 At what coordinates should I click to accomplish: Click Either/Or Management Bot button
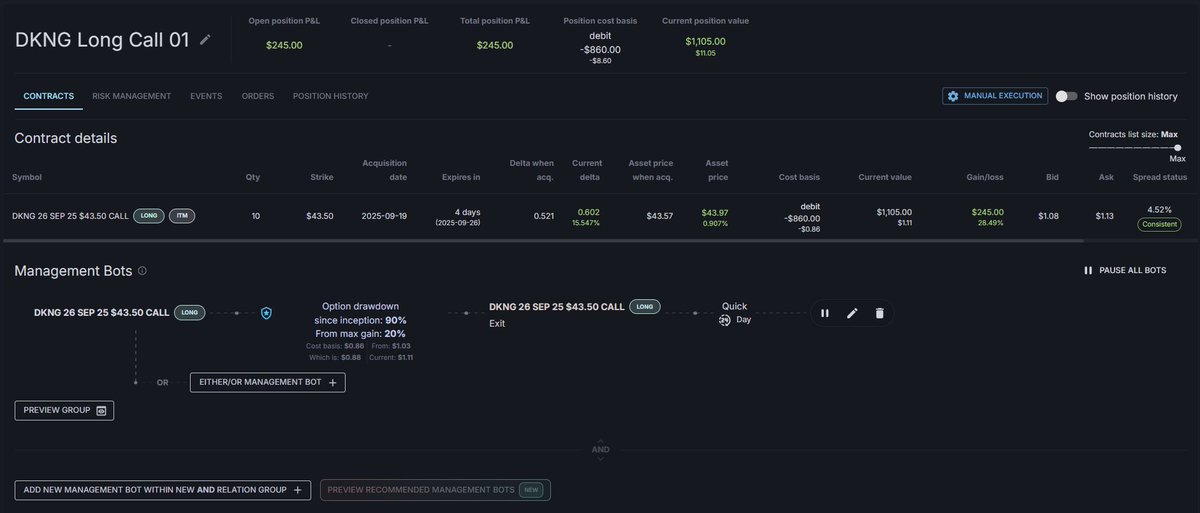pos(268,382)
